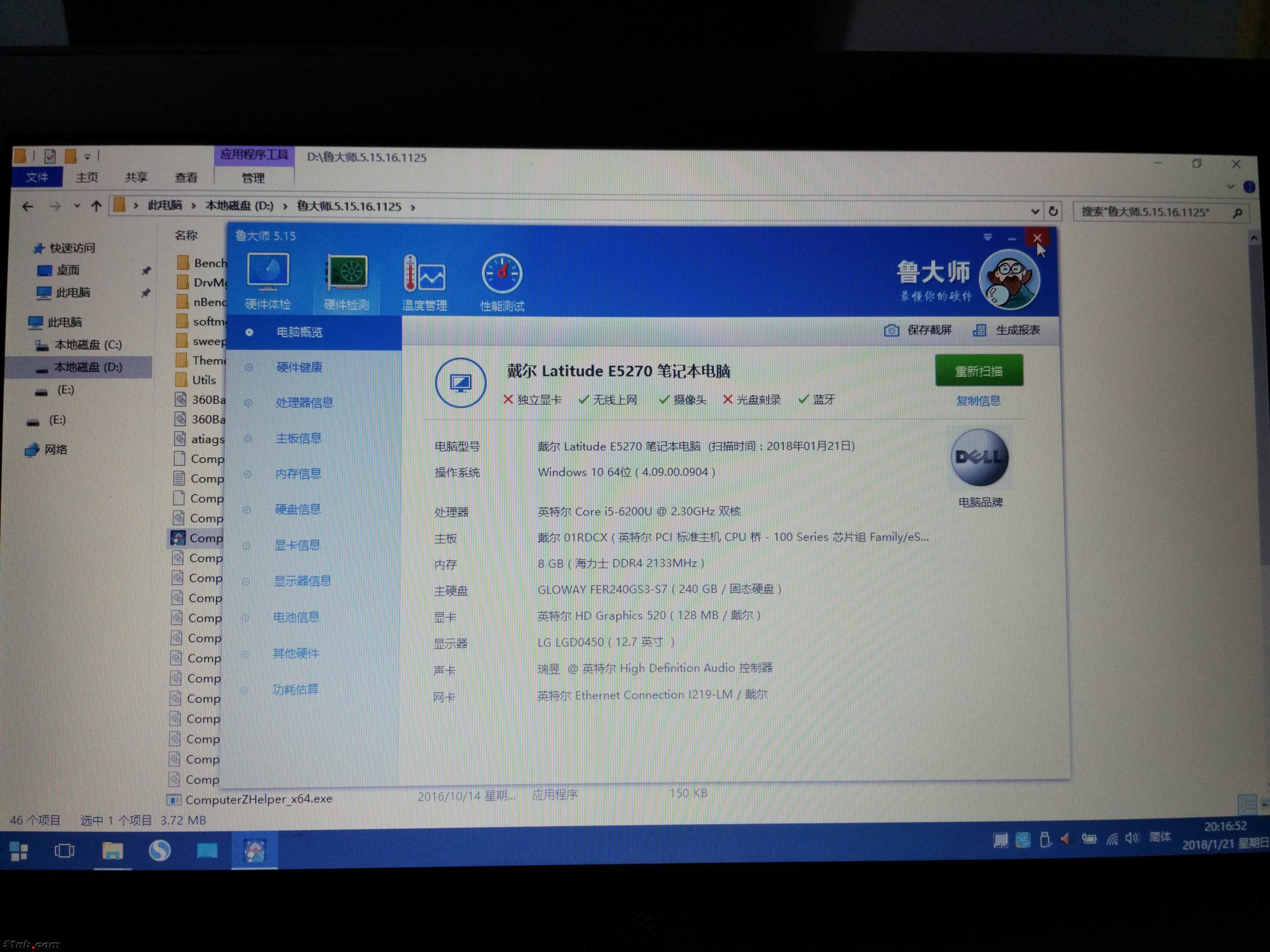Select 主板信息 in the sidebar
This screenshot has width=1270, height=952.
(298, 438)
